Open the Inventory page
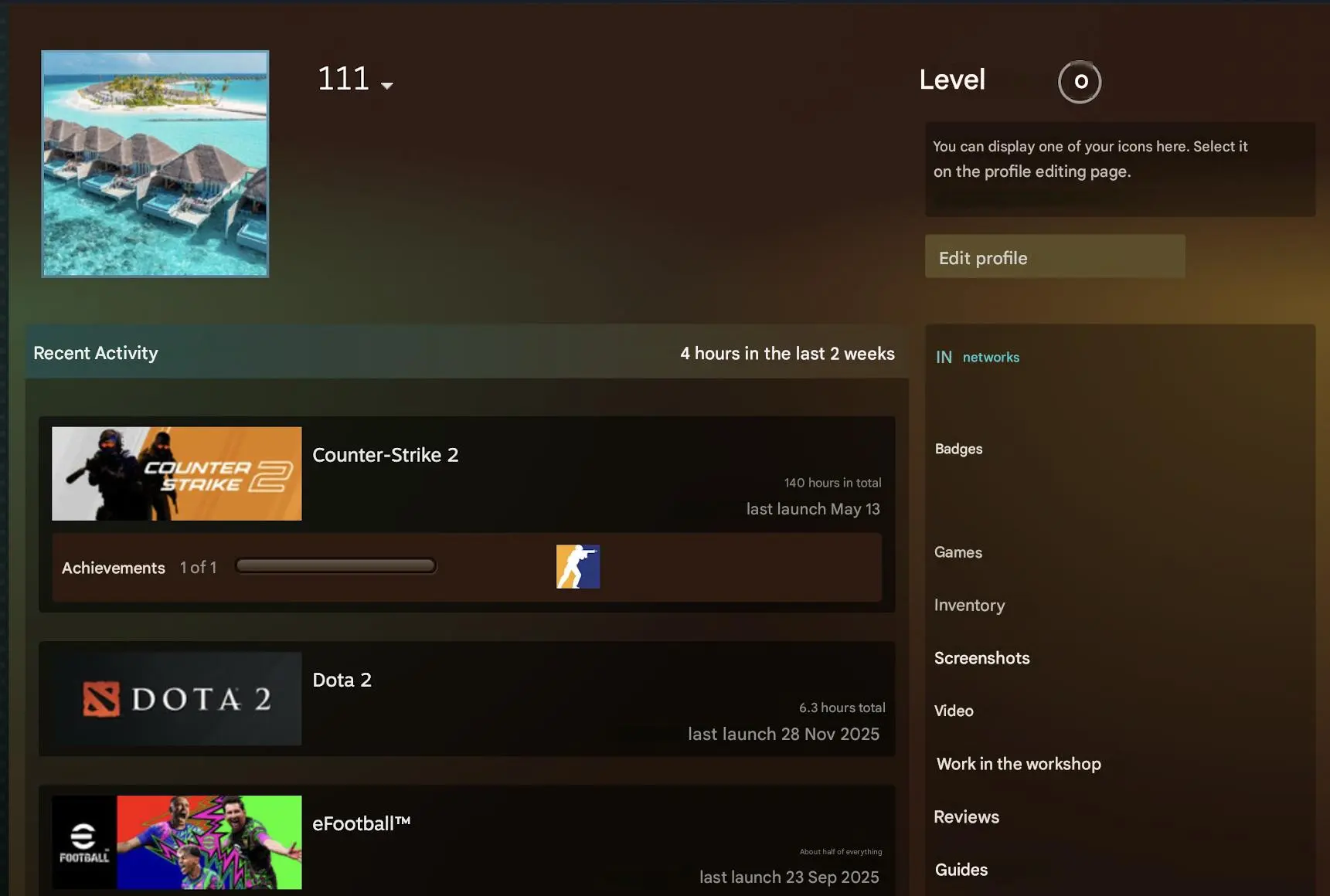The width and height of the screenshot is (1330, 896). (x=969, y=606)
